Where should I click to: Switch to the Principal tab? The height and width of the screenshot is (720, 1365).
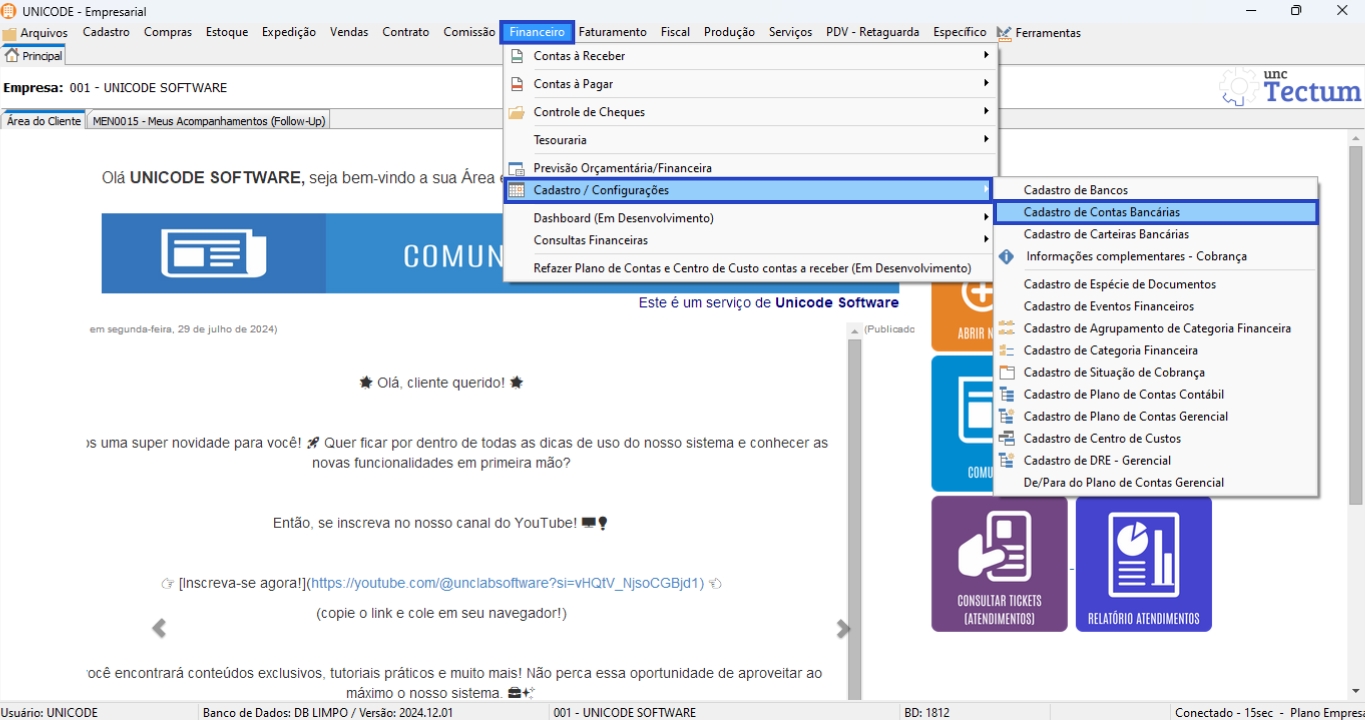pyautogui.click(x=34, y=57)
